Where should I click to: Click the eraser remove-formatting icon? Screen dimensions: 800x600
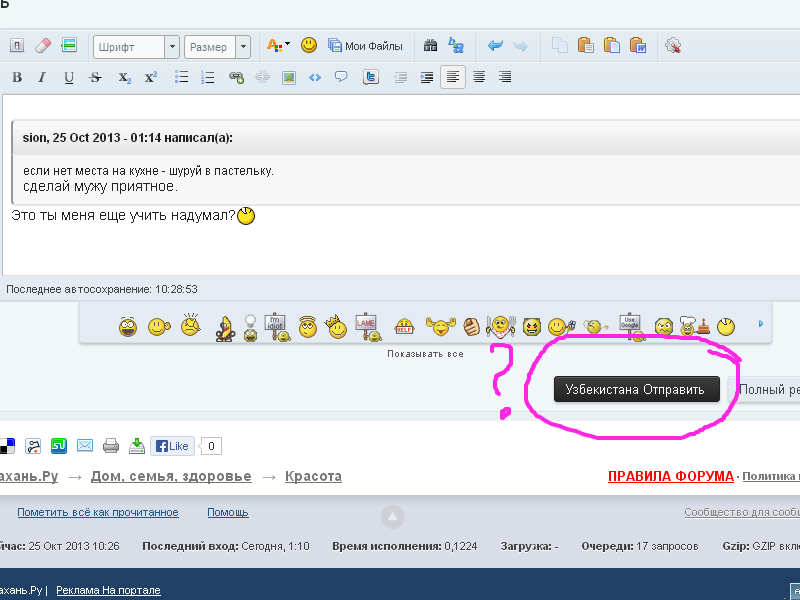pyautogui.click(x=42, y=46)
